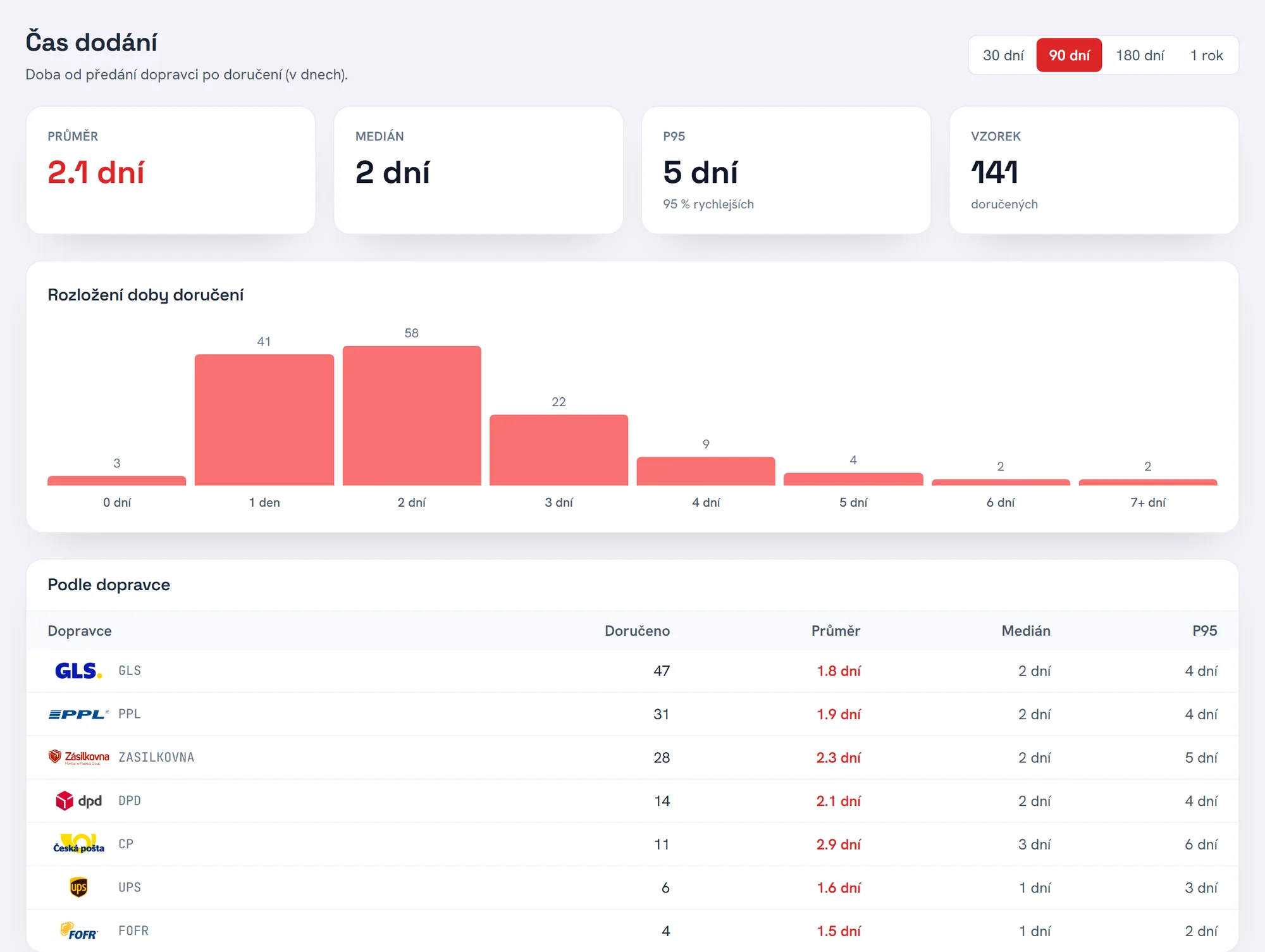
Task: Click CP median 3 dní
Action: point(1034,844)
